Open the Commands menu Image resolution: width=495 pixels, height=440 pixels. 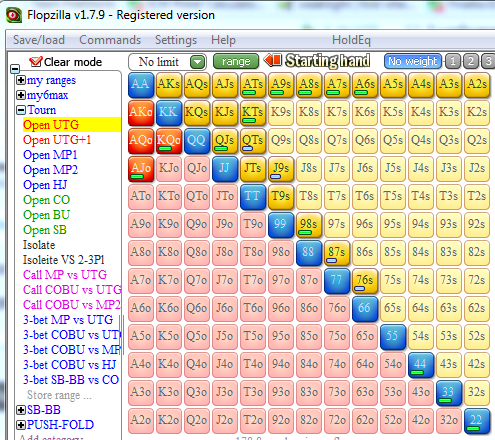(110, 40)
